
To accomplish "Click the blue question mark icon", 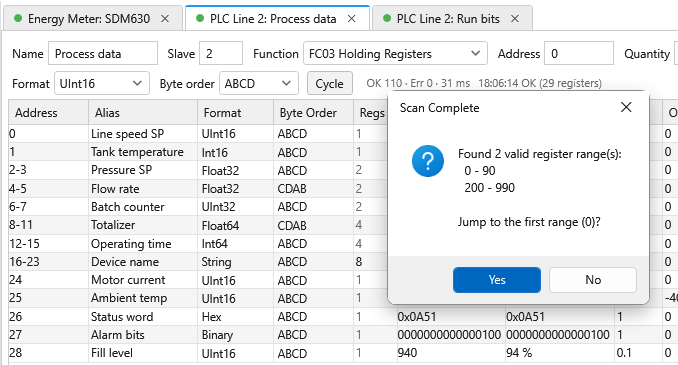I will click(428, 161).
